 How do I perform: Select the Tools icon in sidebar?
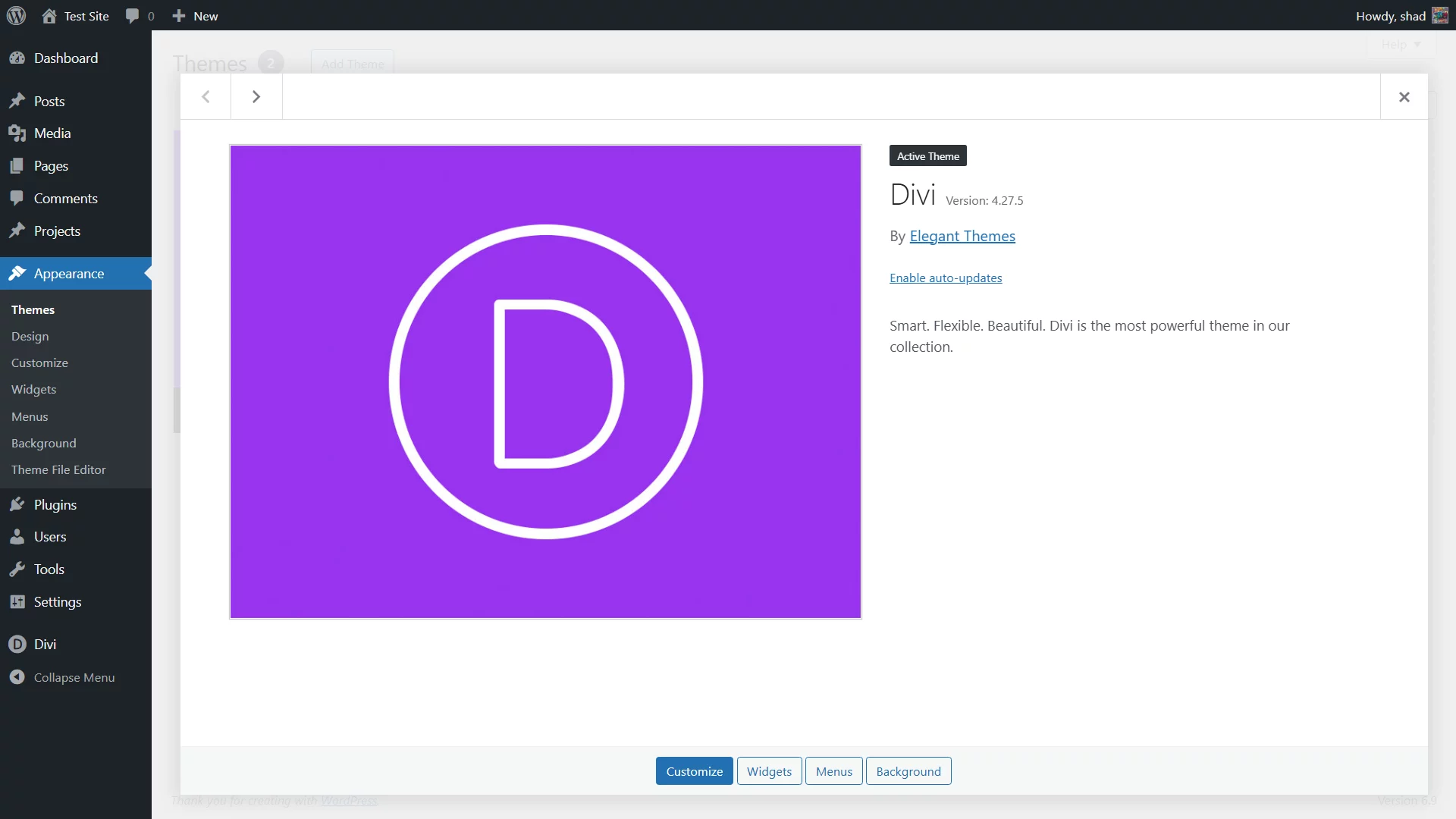pyautogui.click(x=17, y=569)
